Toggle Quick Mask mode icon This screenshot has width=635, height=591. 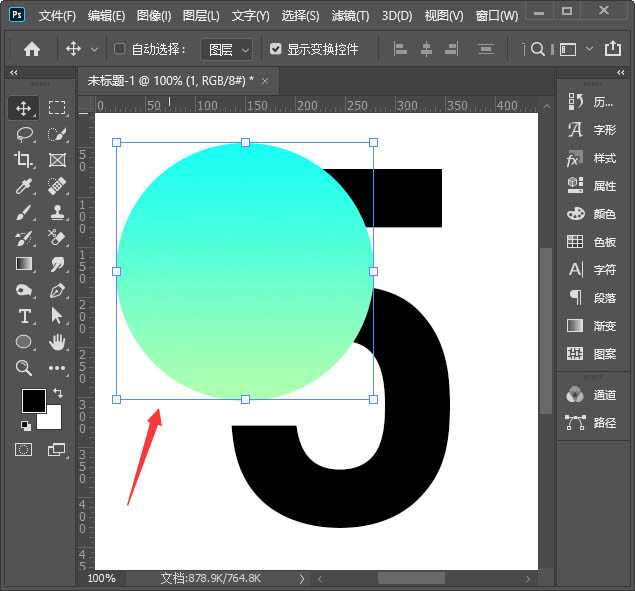[24, 451]
